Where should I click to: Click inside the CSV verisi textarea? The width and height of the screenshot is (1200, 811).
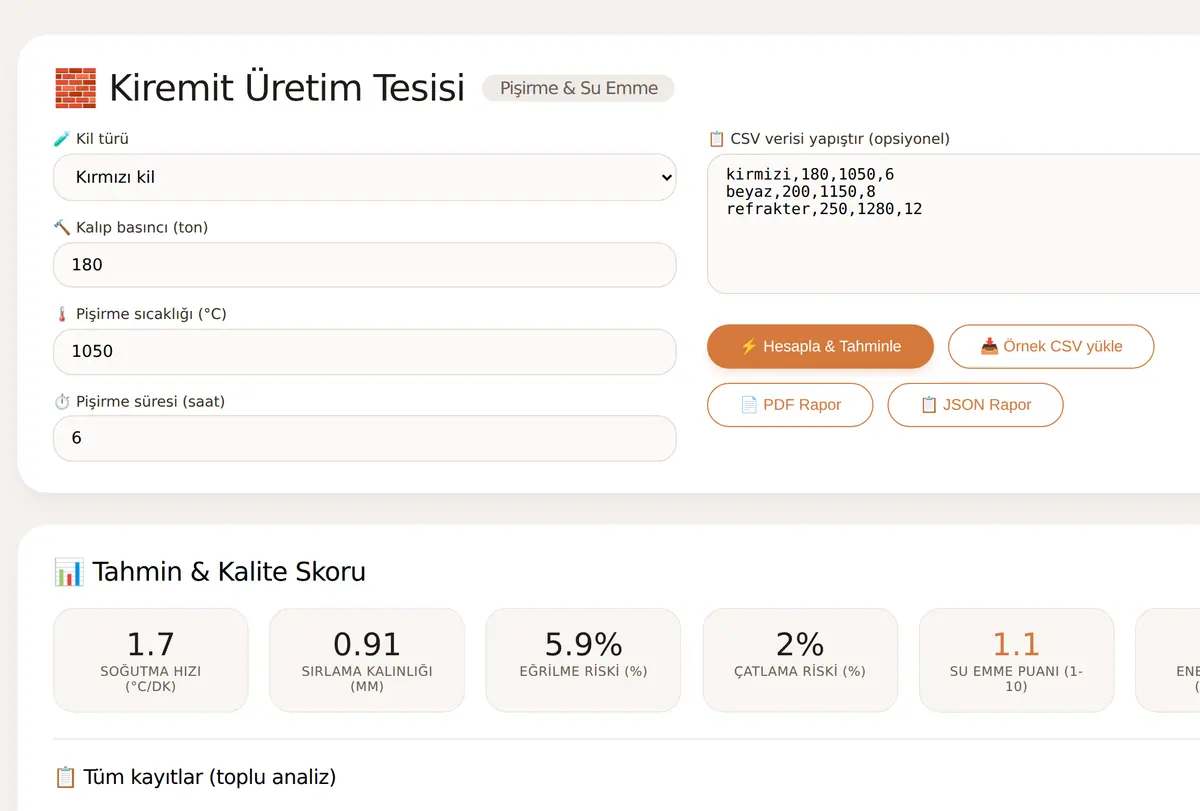pyautogui.click(x=953, y=224)
